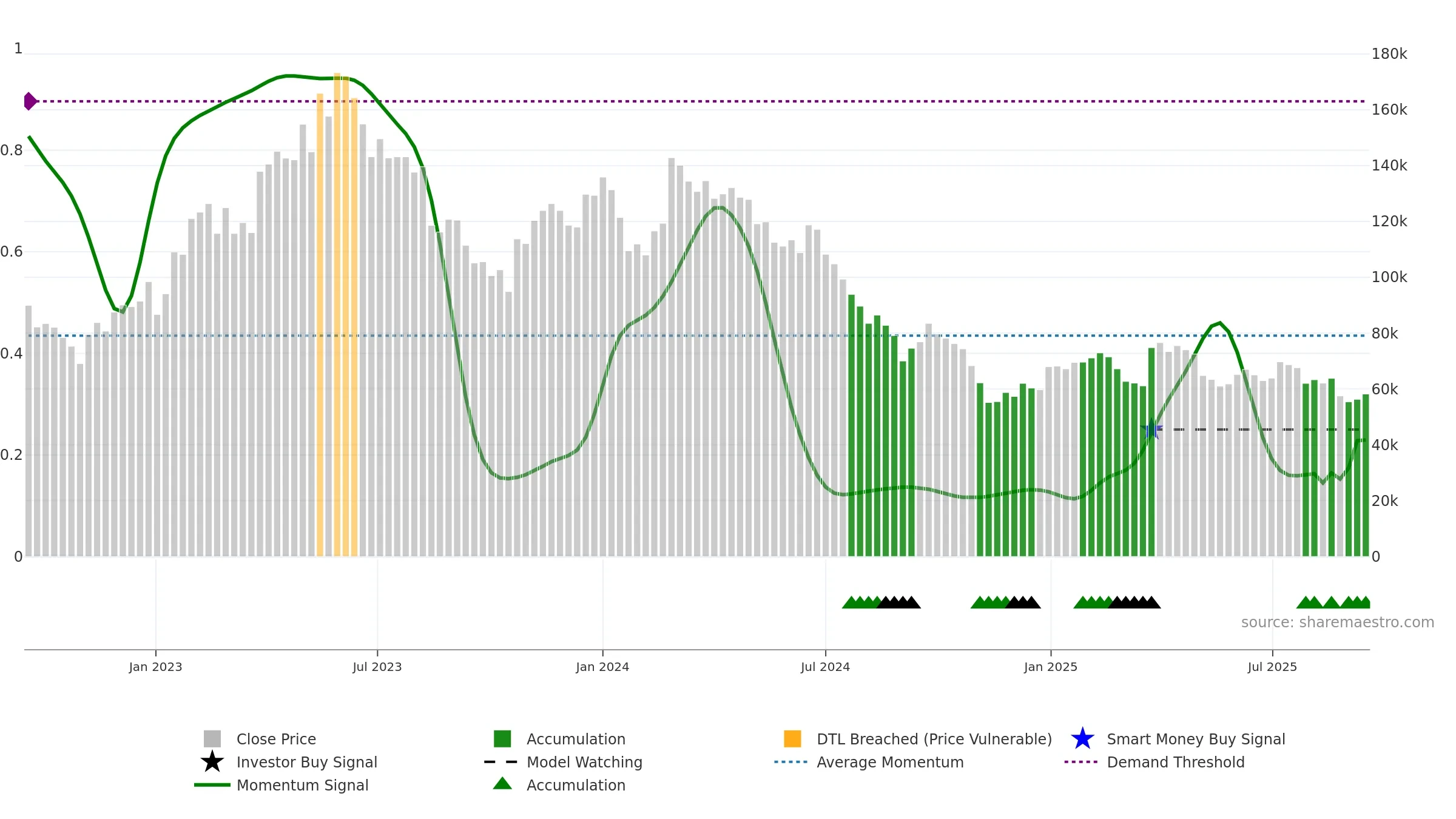1456x819 pixels.
Task: Click the Close Price legend label
Action: pyautogui.click(x=276, y=739)
